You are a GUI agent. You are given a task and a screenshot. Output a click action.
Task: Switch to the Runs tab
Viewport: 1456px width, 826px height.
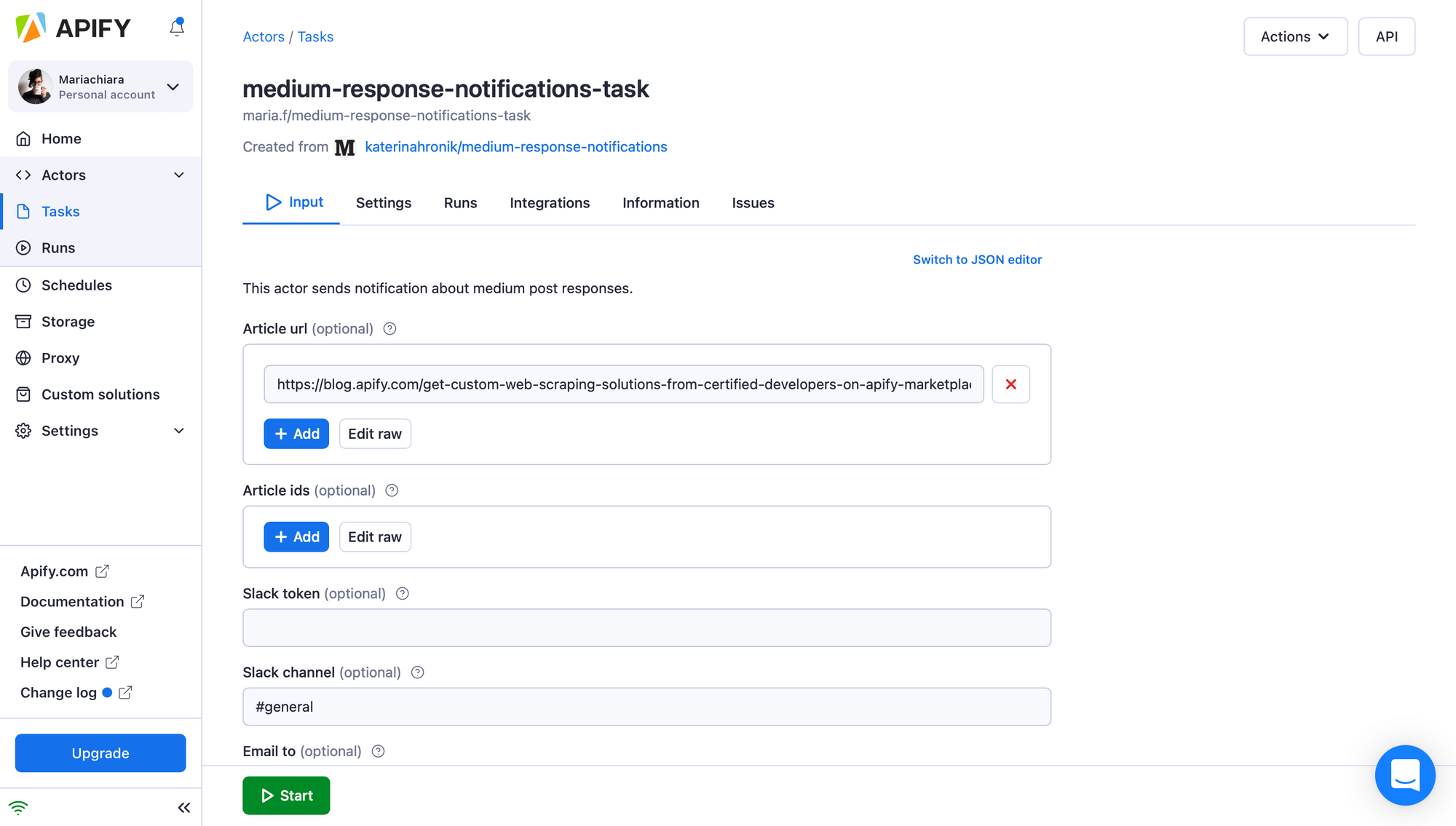tap(460, 203)
